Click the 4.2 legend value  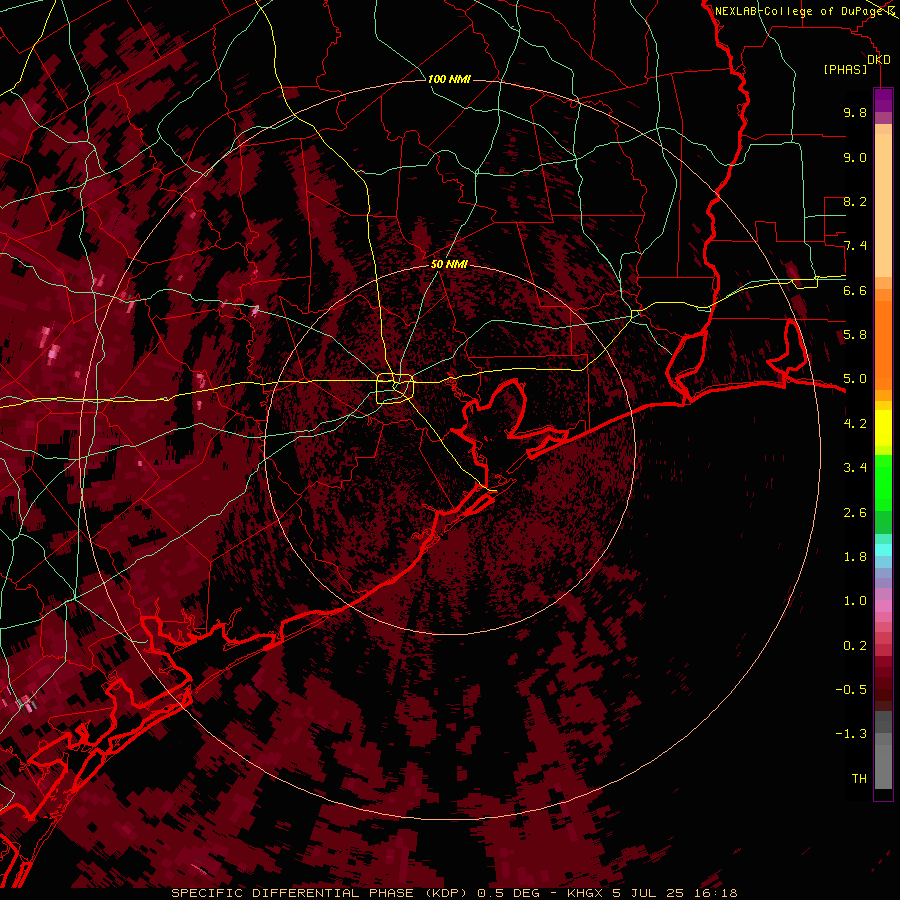[x=855, y=424]
